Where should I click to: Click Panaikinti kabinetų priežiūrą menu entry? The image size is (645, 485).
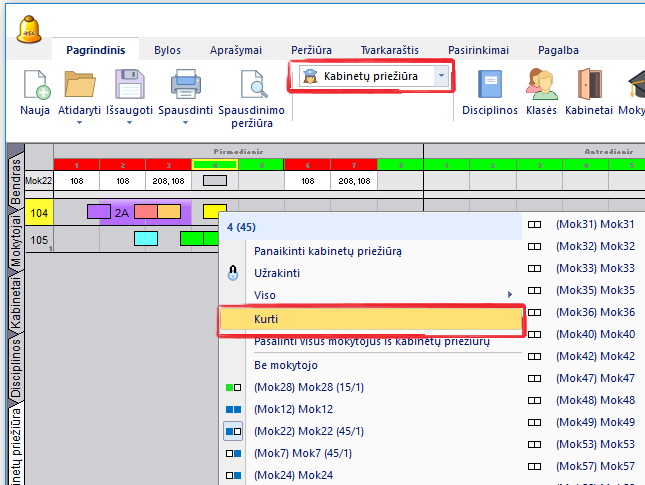coord(328,251)
